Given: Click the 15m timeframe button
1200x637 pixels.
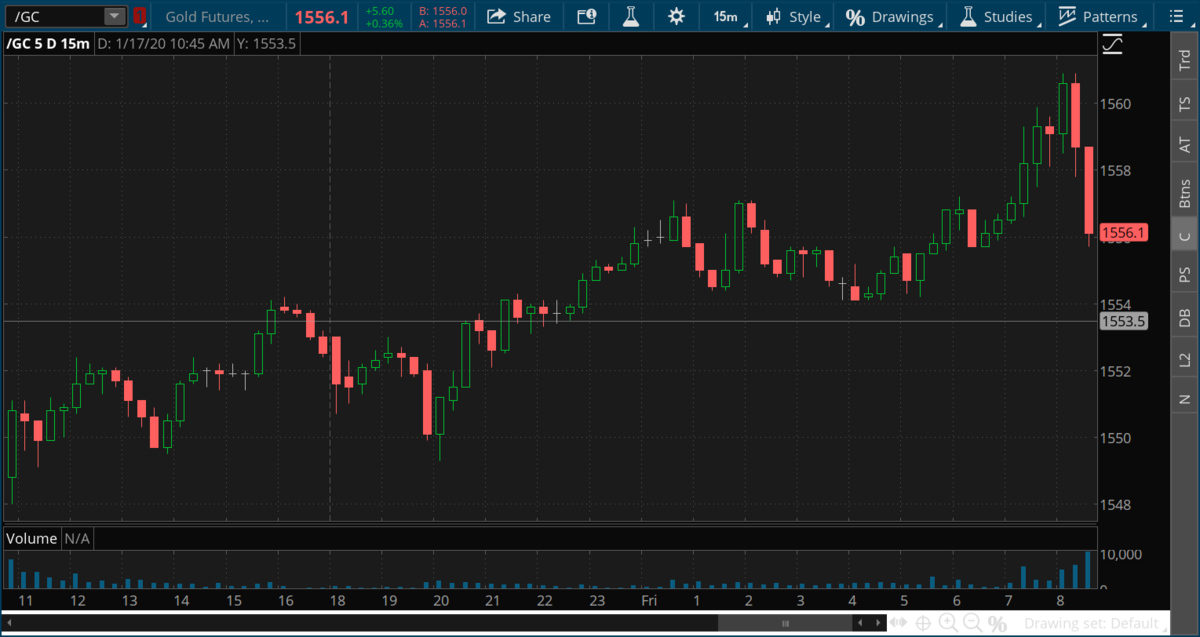Looking at the screenshot, I should click(x=725, y=16).
